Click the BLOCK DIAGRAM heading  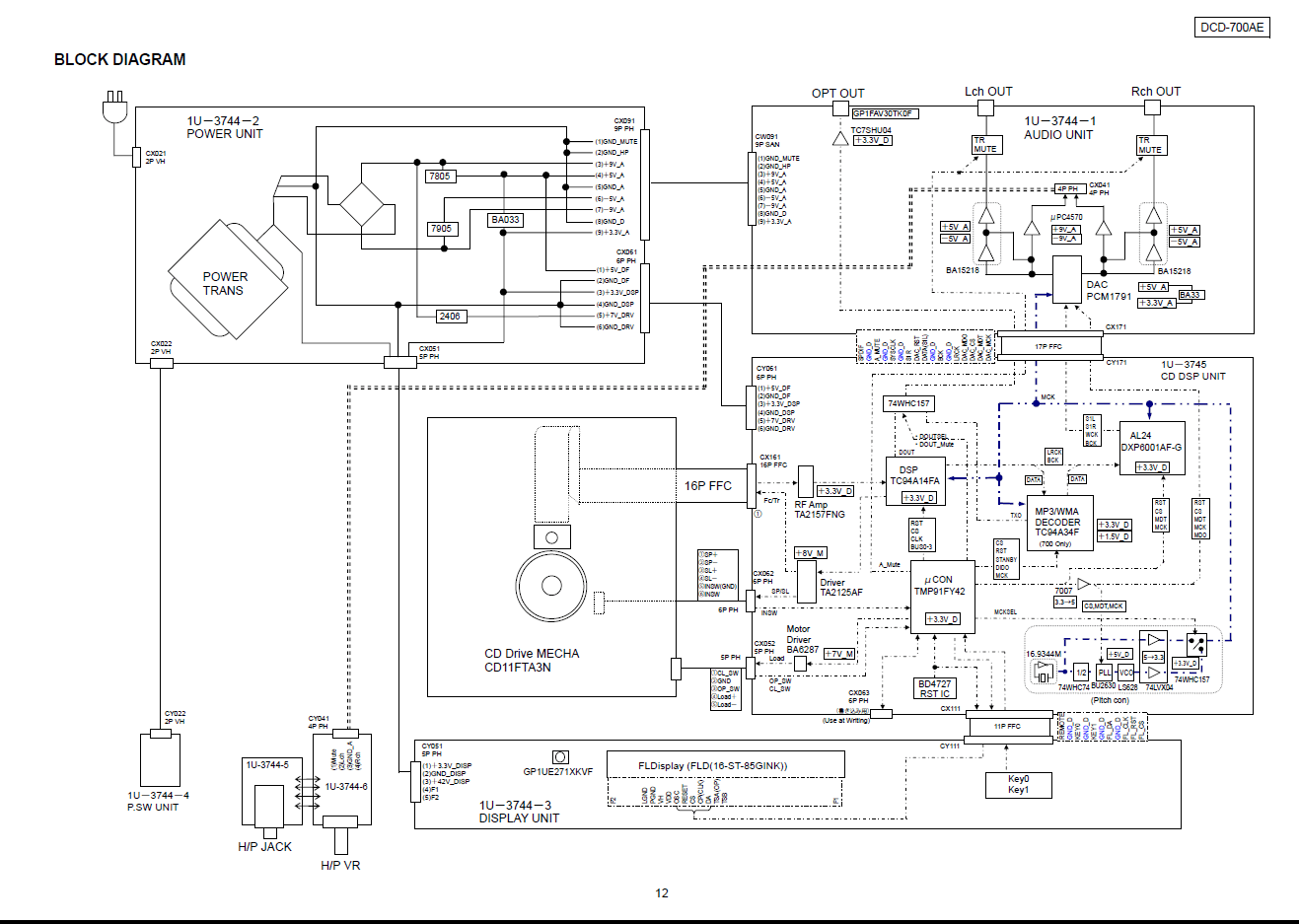pyautogui.click(x=119, y=59)
